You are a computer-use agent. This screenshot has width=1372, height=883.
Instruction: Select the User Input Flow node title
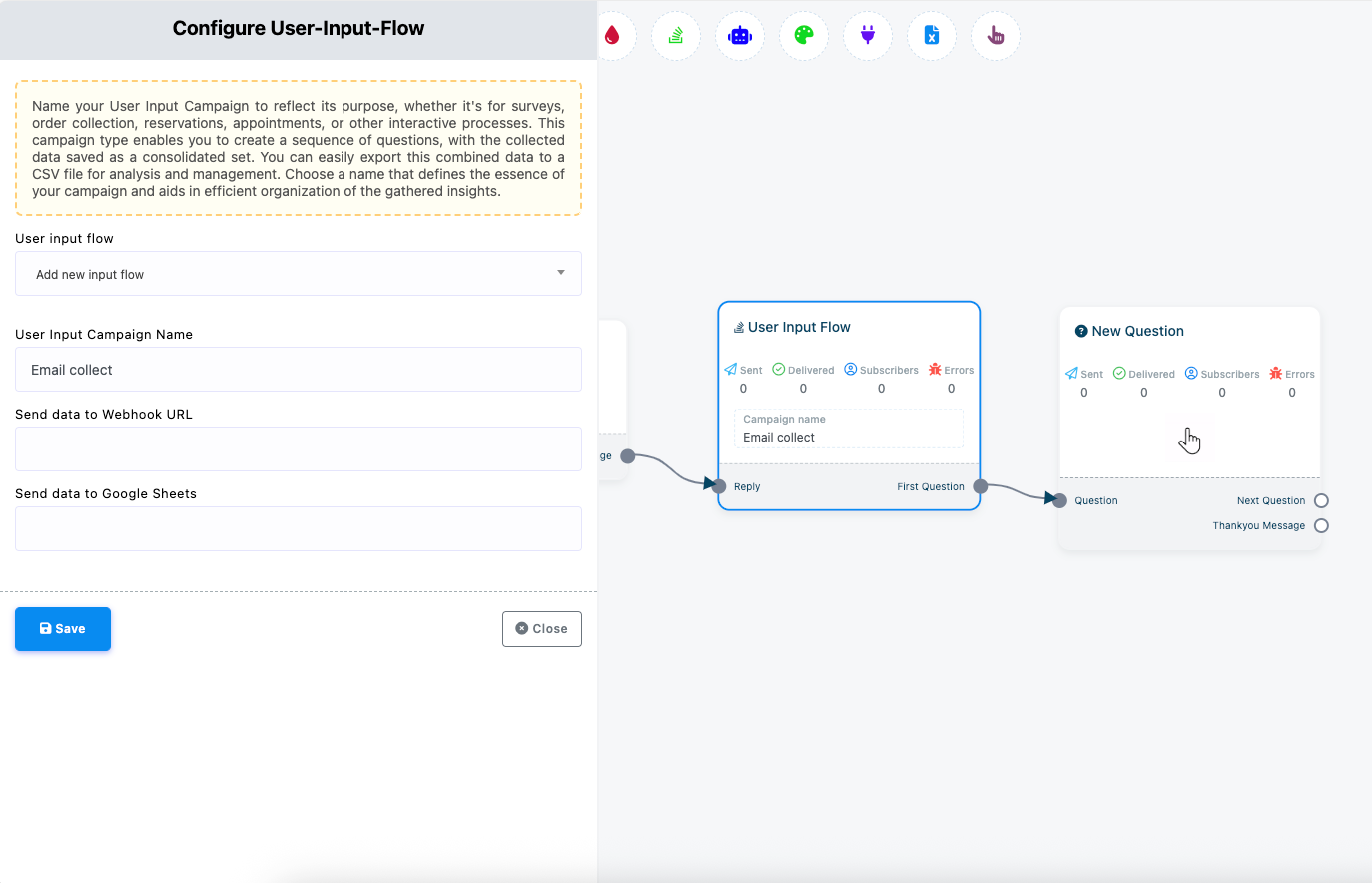click(x=798, y=327)
